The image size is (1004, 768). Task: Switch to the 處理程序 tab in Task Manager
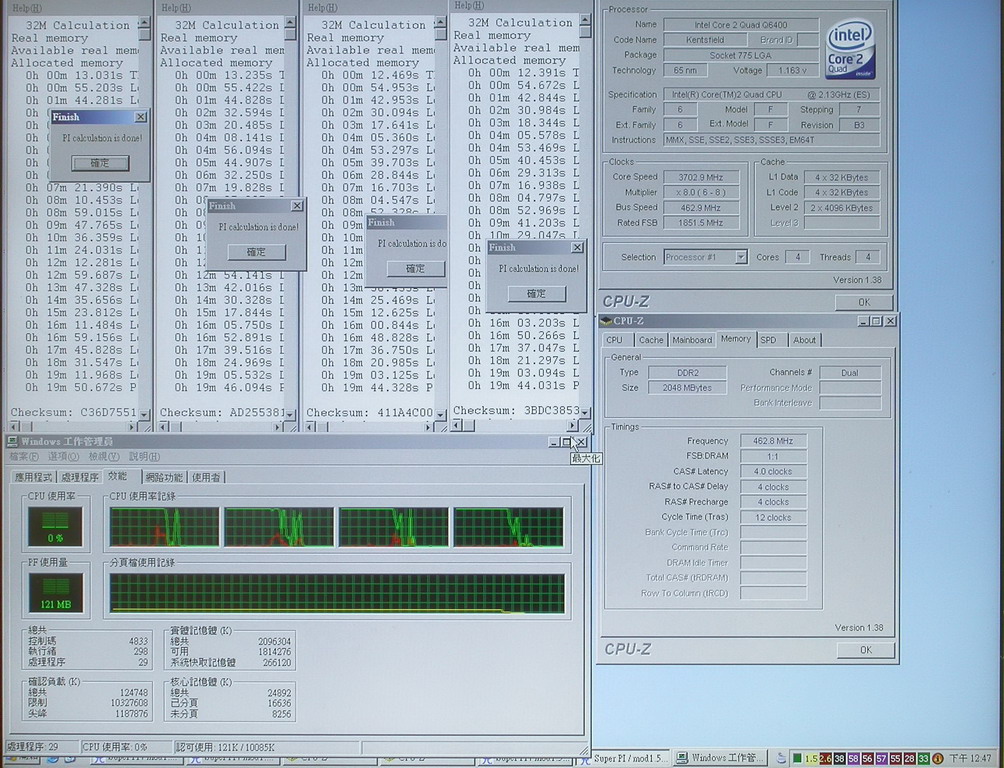tap(79, 477)
